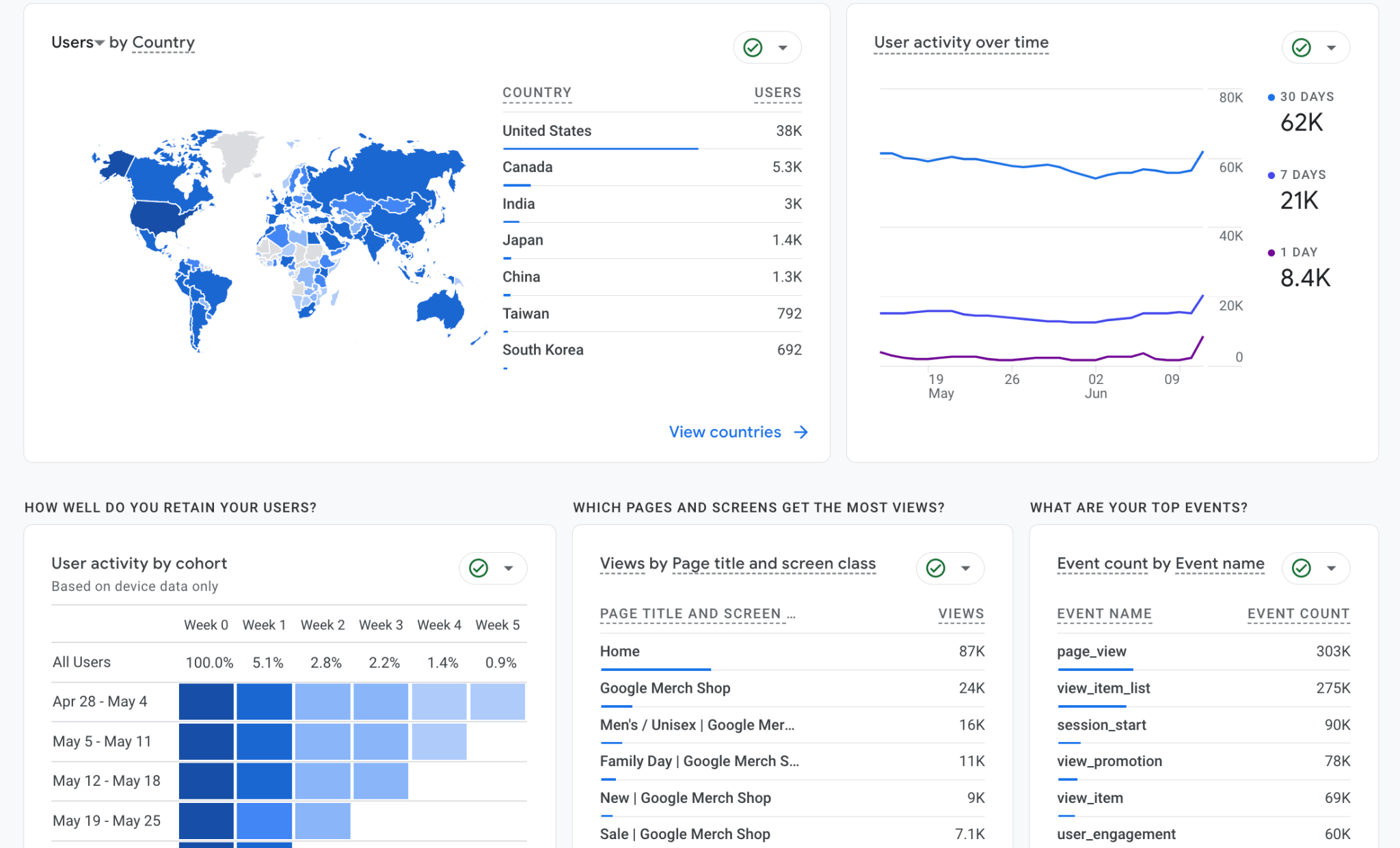Screen dimensions: 1400x848
Task: Click the View countries link
Action: pos(725,432)
